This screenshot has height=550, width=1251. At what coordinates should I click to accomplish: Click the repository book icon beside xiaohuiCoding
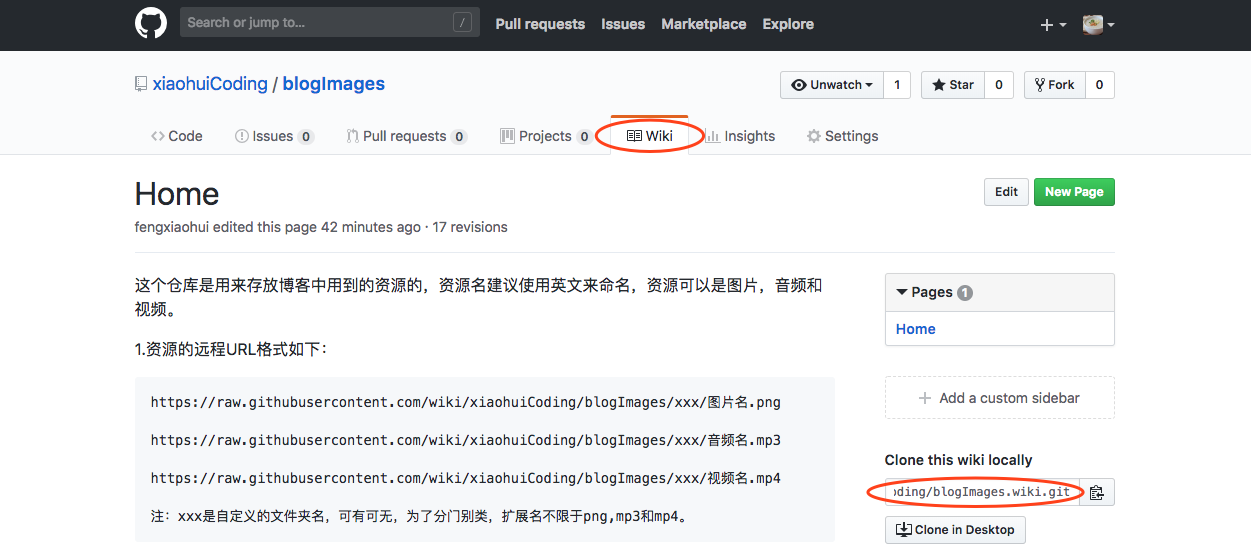coord(141,84)
